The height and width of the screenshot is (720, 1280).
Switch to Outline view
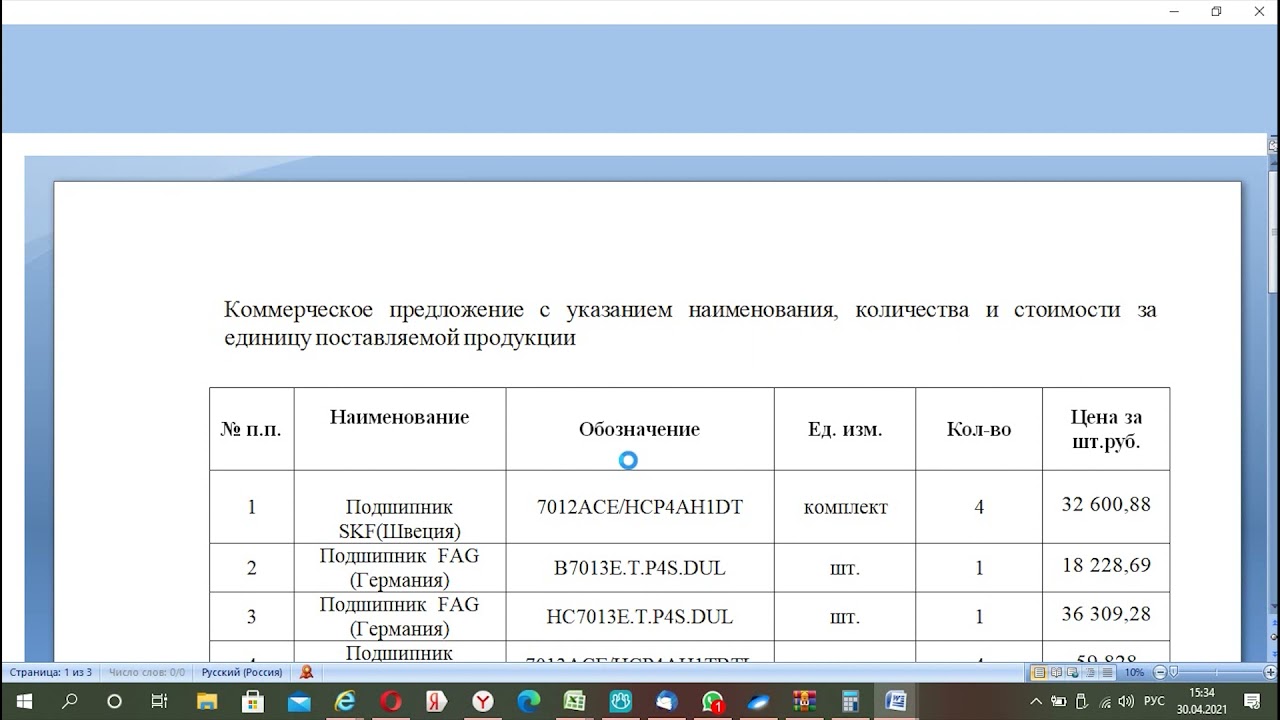pyautogui.click(x=1090, y=672)
